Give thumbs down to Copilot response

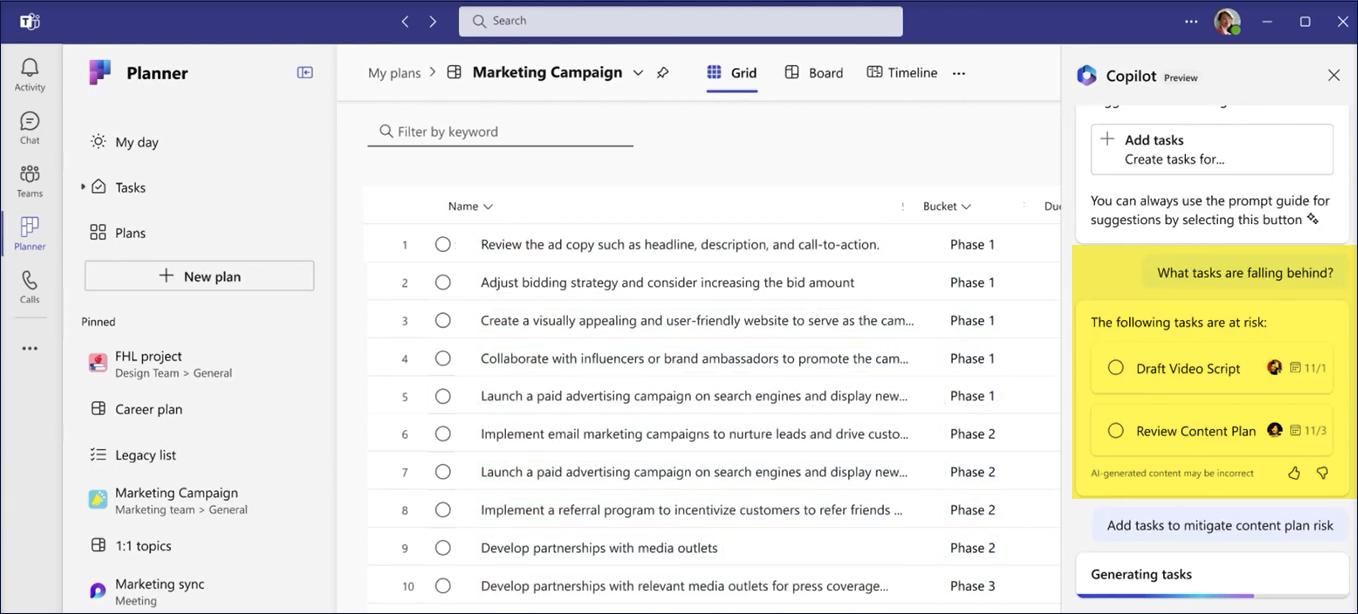[x=1322, y=473]
